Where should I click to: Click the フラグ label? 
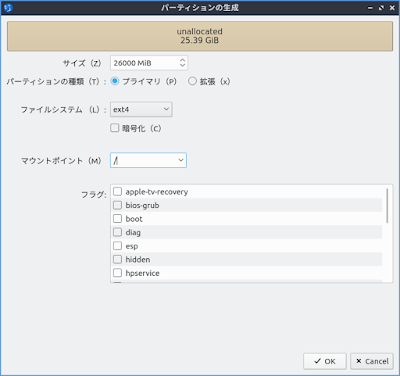point(94,194)
